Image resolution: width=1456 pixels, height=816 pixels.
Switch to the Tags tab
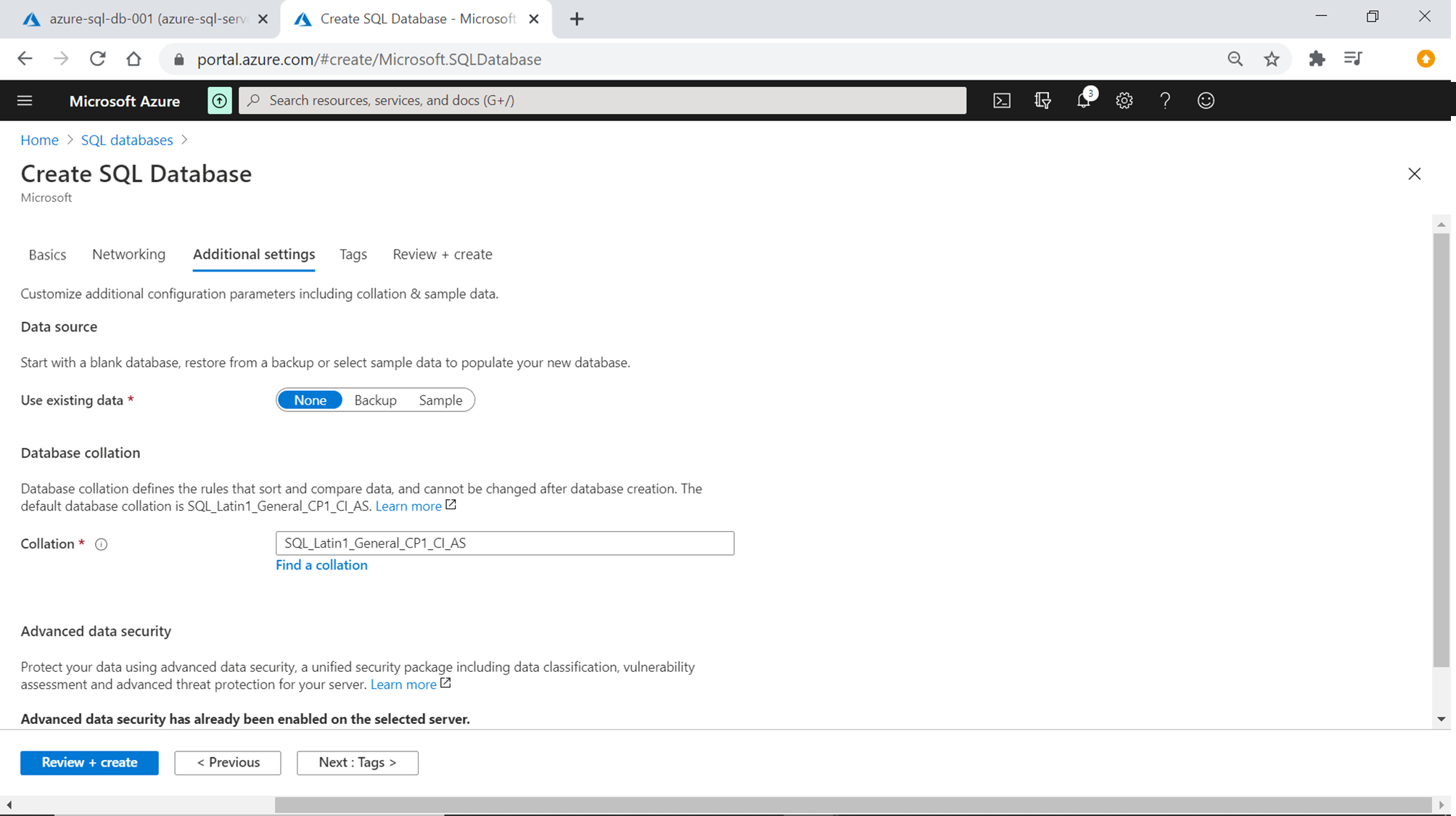[353, 254]
